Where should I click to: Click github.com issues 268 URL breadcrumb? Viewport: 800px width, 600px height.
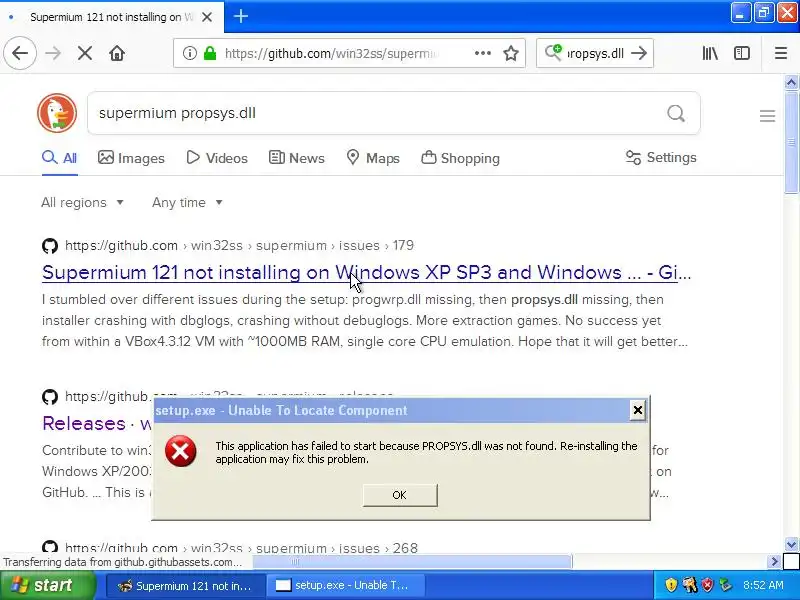(241, 548)
